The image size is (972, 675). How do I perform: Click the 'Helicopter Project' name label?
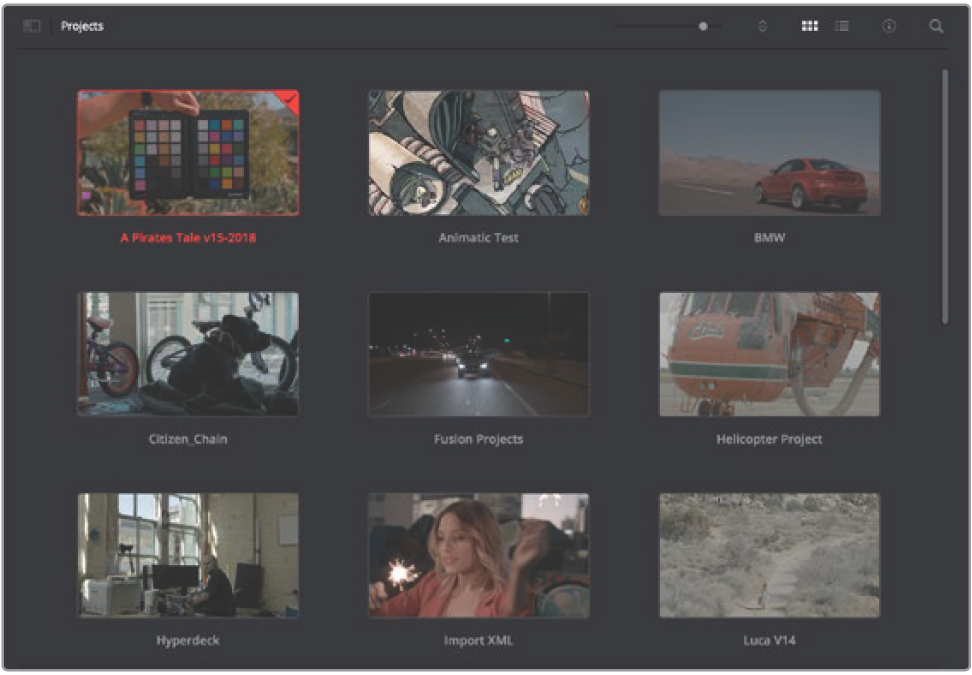[x=769, y=439]
